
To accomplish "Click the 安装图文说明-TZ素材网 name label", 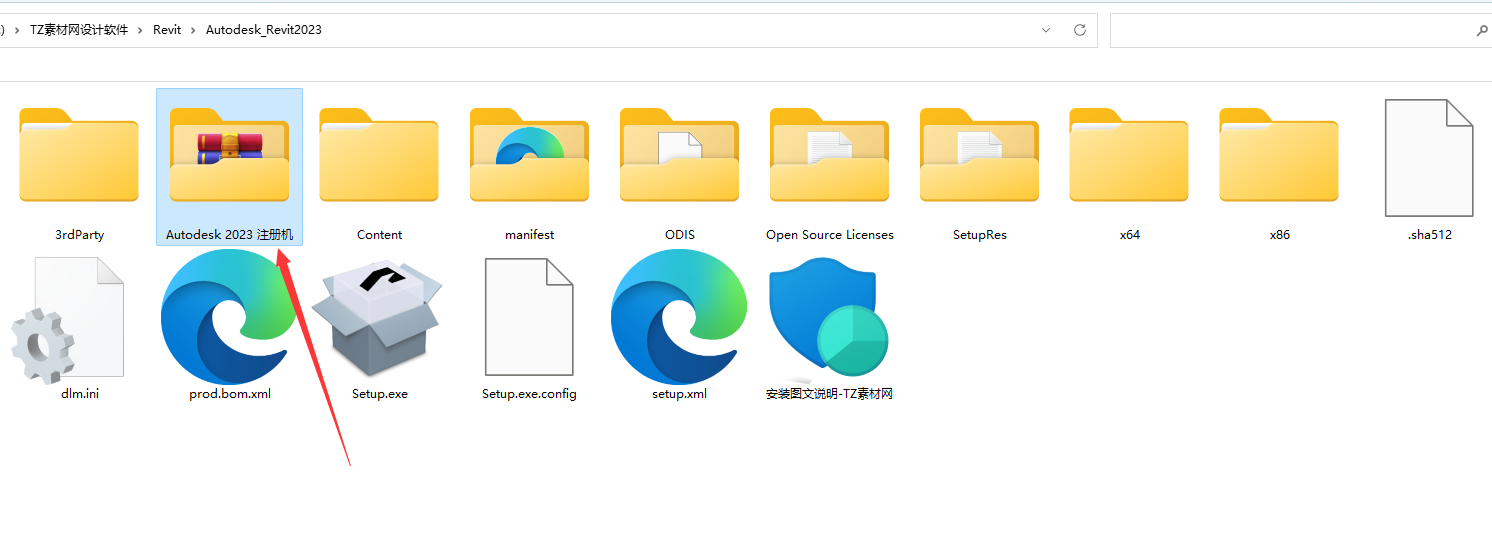I will pos(829,394).
